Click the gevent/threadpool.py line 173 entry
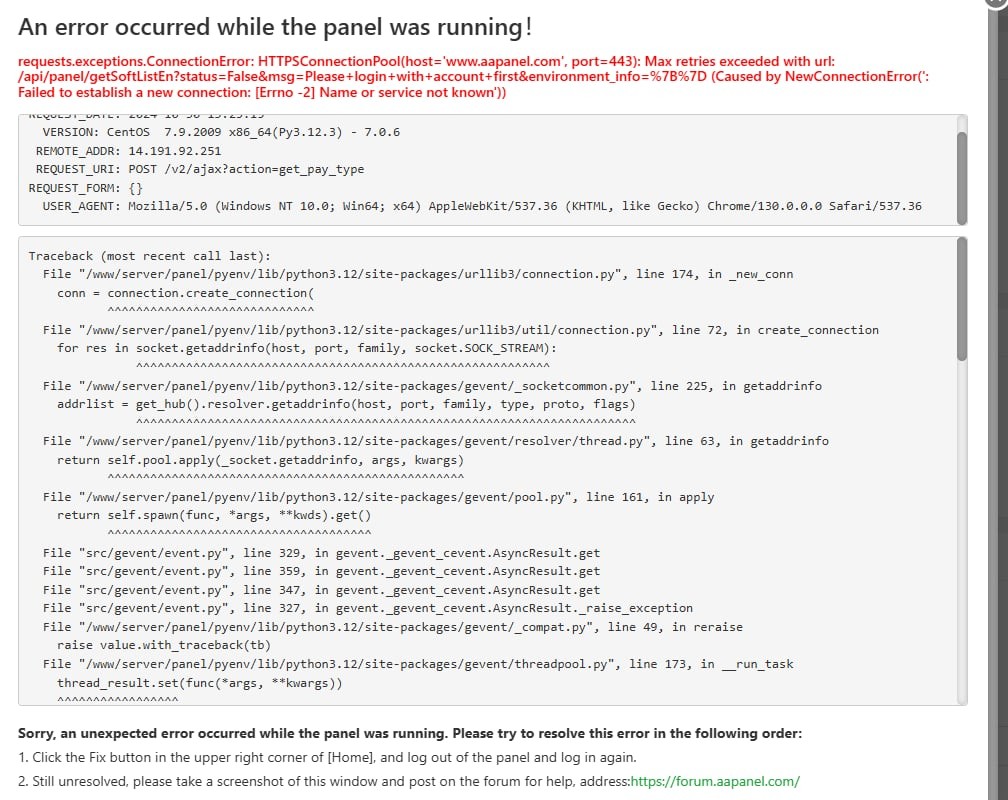This screenshot has width=1008, height=800. click(418, 664)
